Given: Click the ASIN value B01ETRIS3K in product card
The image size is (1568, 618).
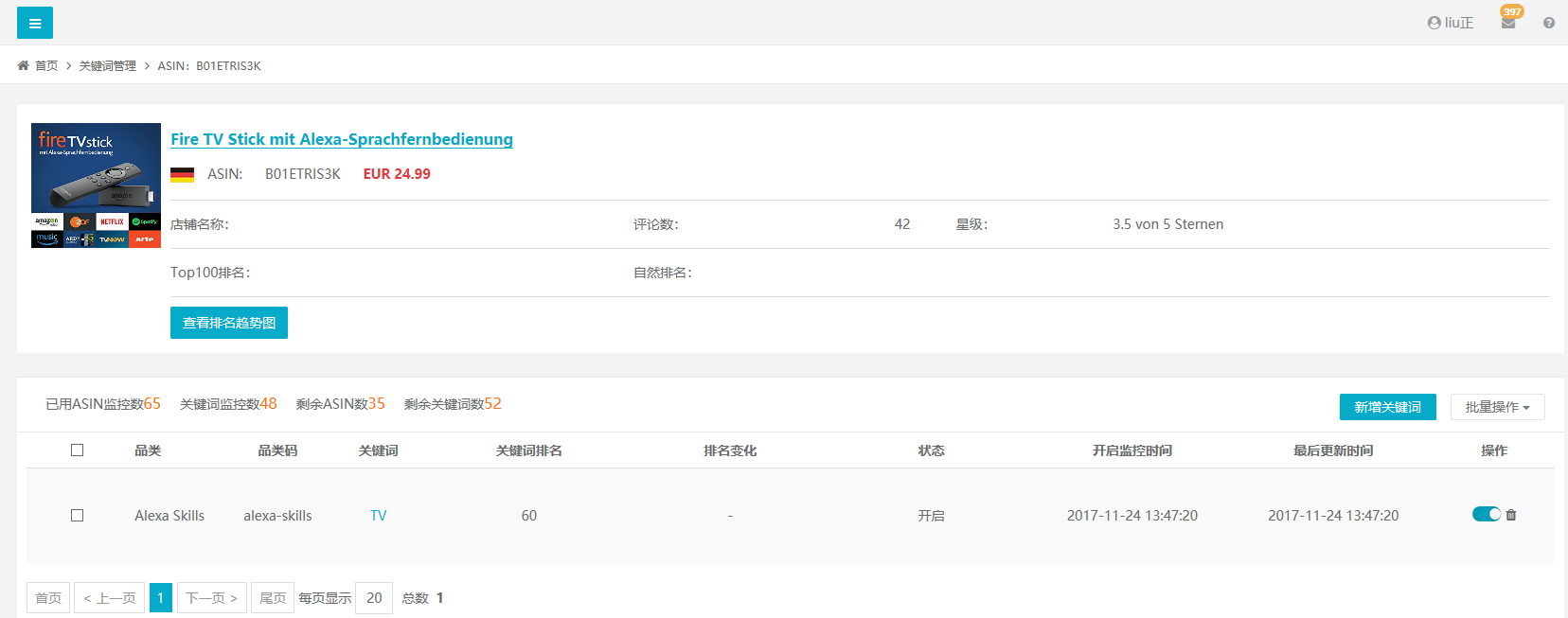Looking at the screenshot, I should [303, 174].
